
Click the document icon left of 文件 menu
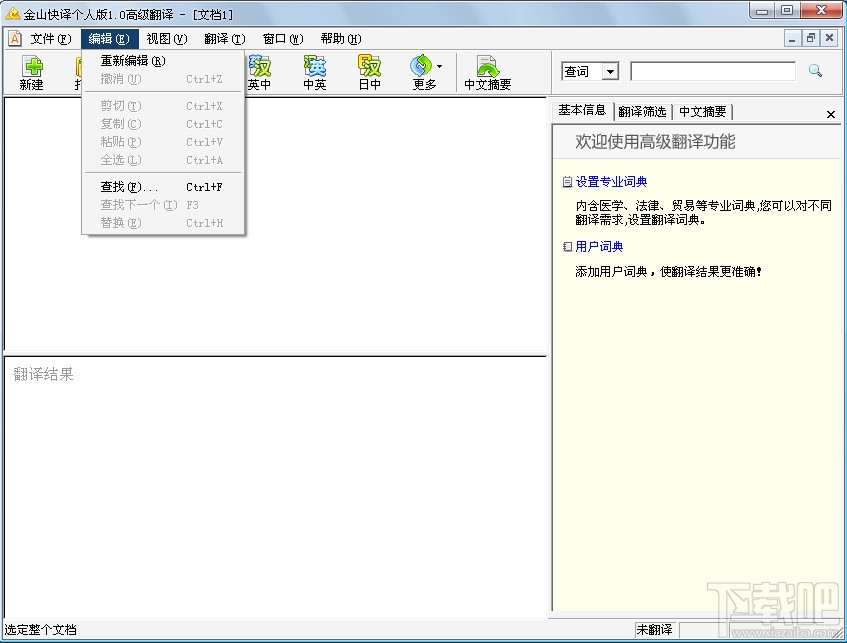pos(15,38)
